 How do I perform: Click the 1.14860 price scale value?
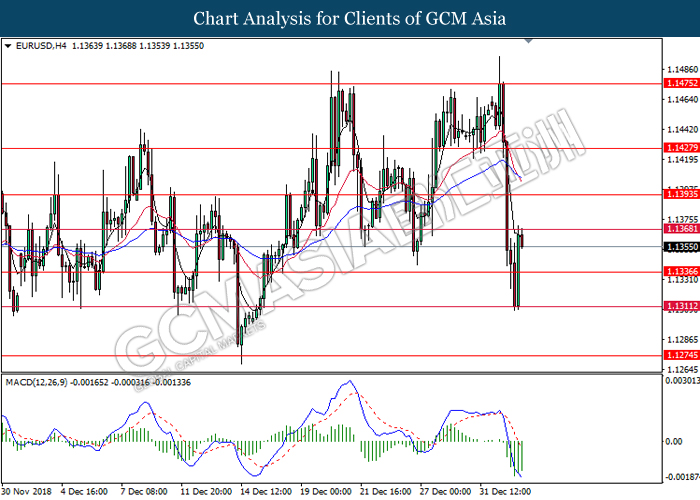[x=680, y=70]
